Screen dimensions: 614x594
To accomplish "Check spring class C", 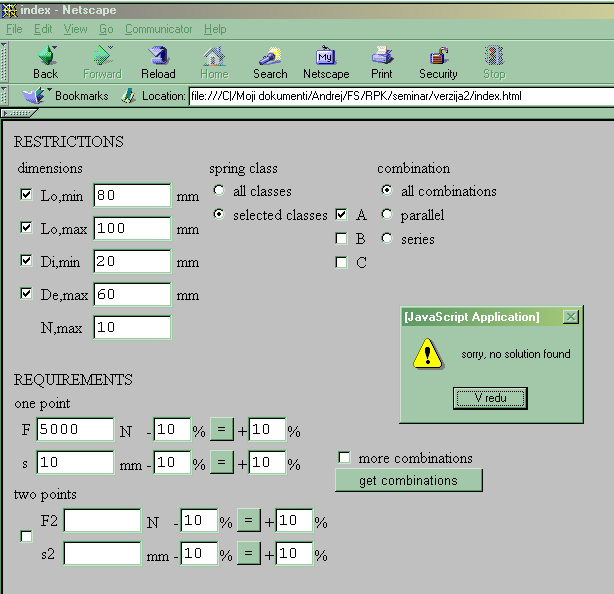I will pos(341,262).
